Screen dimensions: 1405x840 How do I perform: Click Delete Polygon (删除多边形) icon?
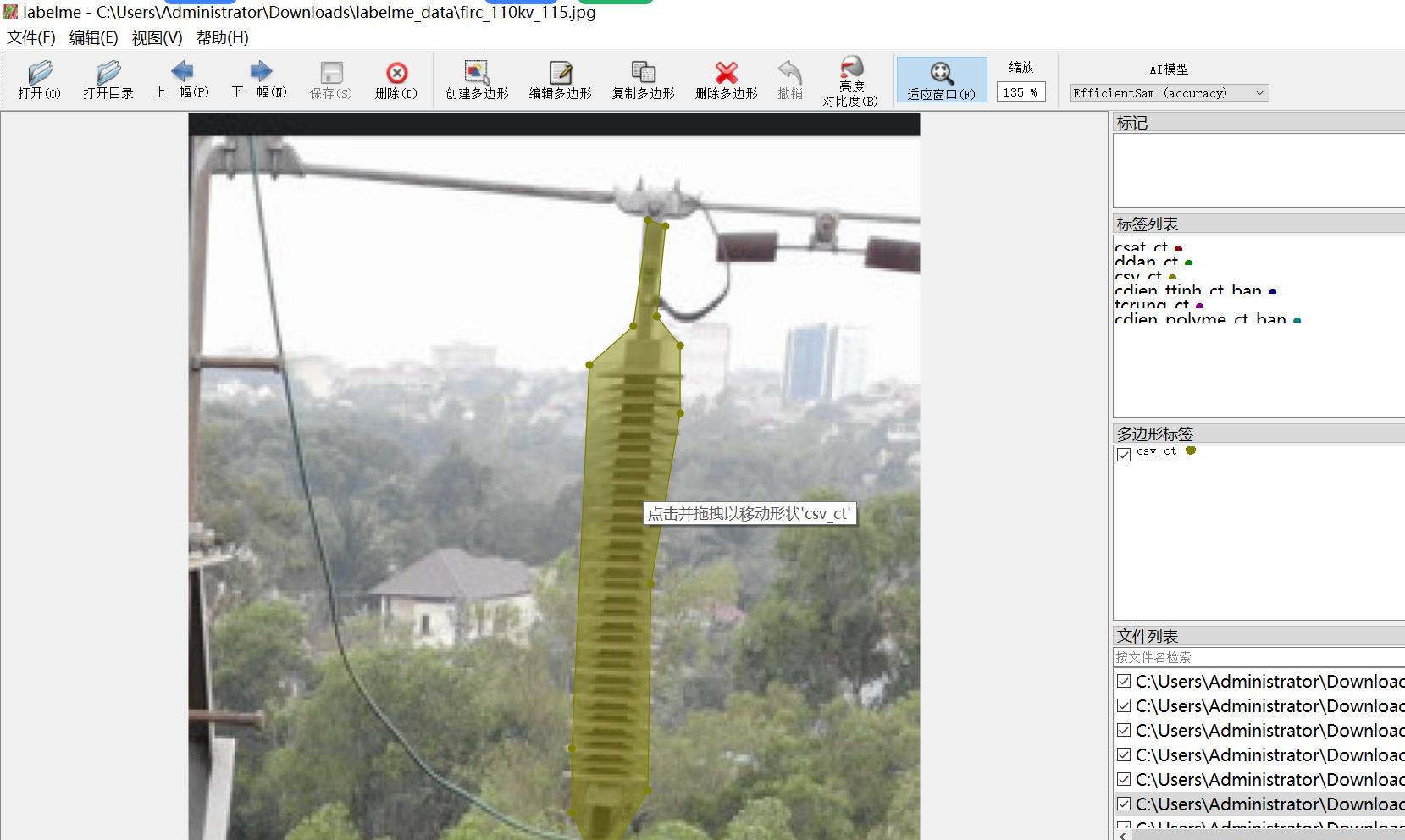coord(726,80)
